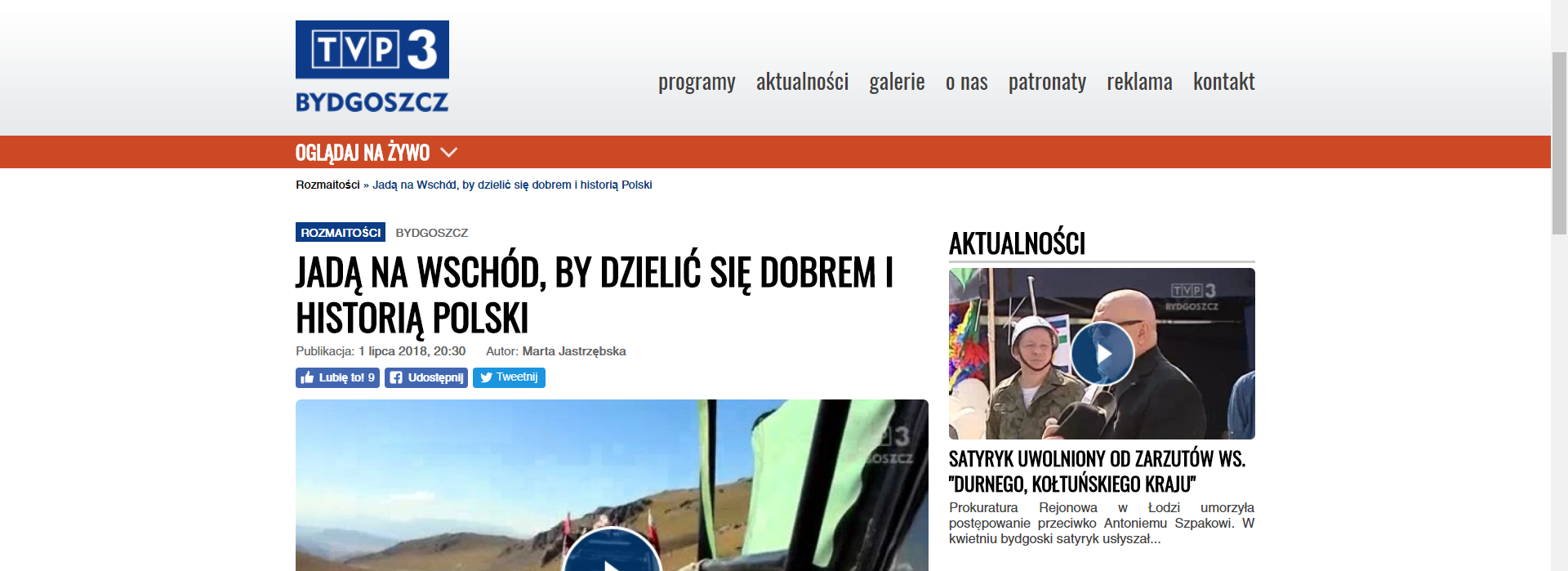
Task: Open the 'programy' menu
Action: coord(697,82)
